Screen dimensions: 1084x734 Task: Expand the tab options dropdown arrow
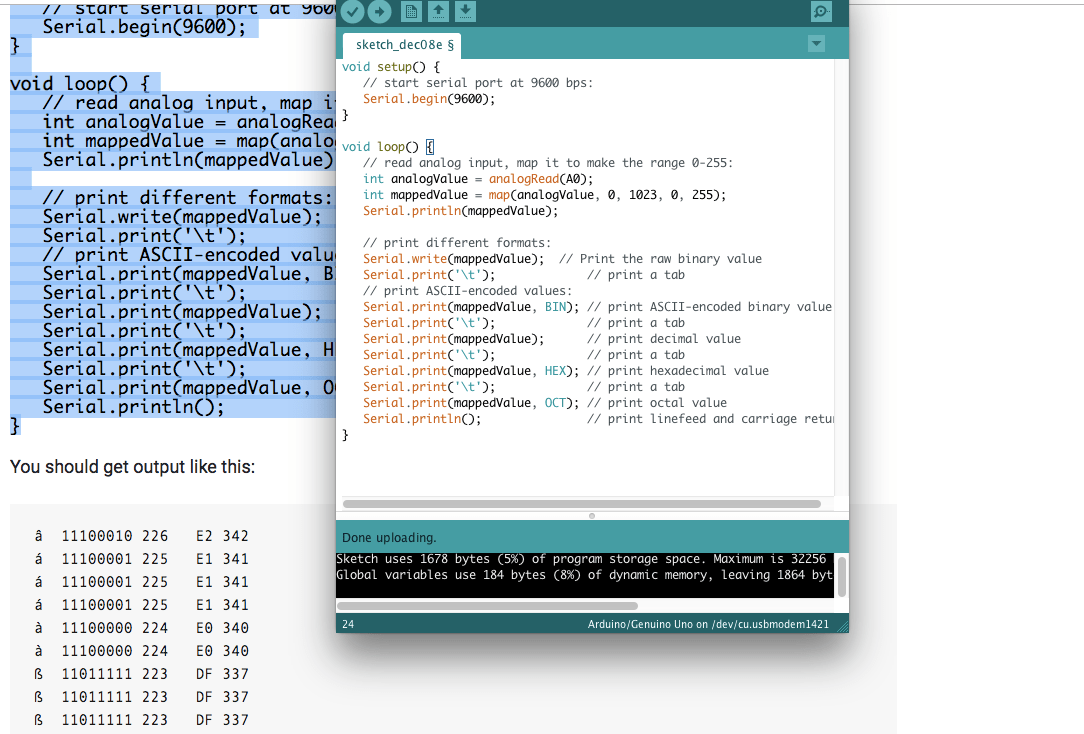click(816, 44)
